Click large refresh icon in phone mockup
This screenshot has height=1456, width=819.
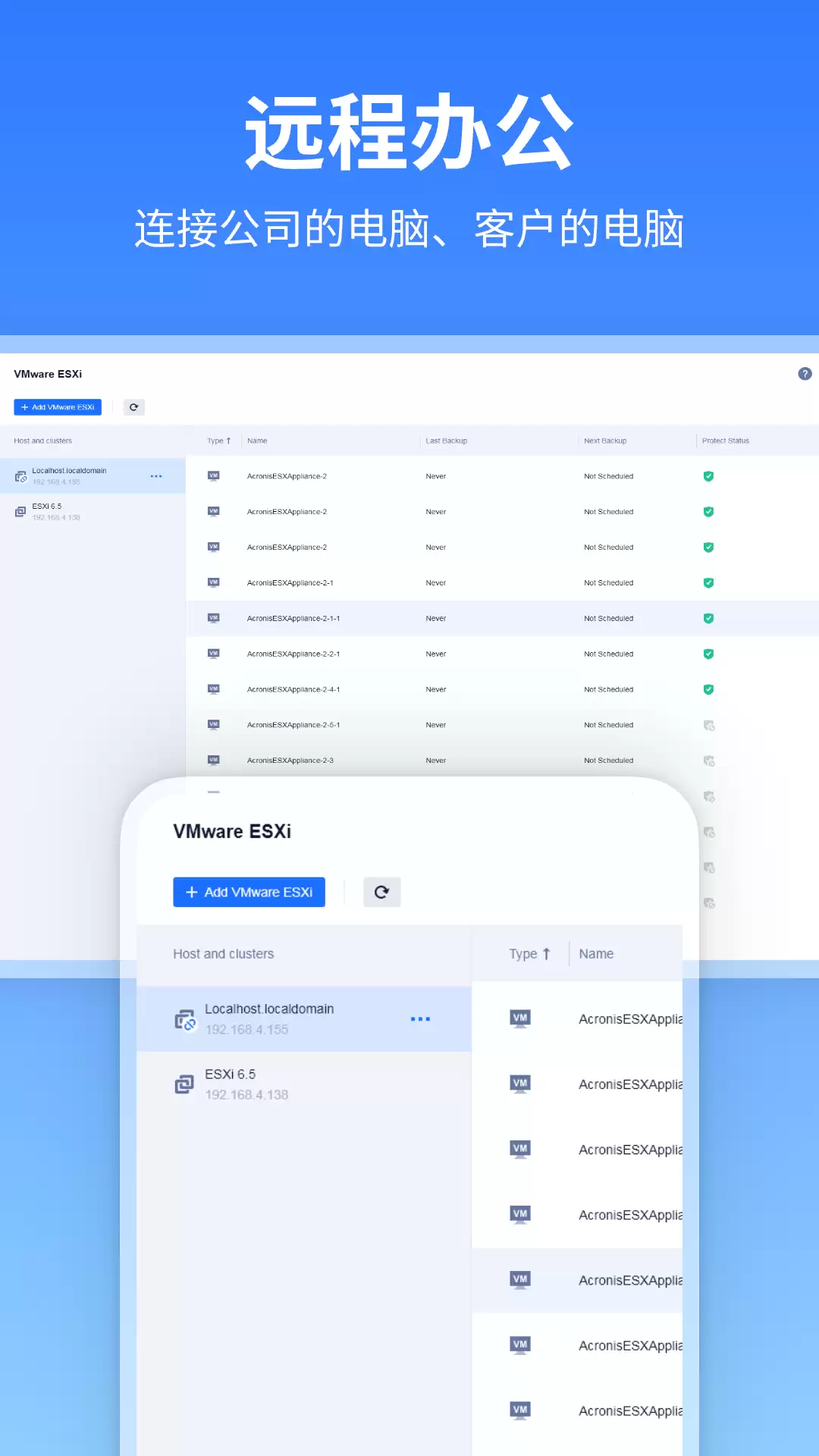point(381,892)
